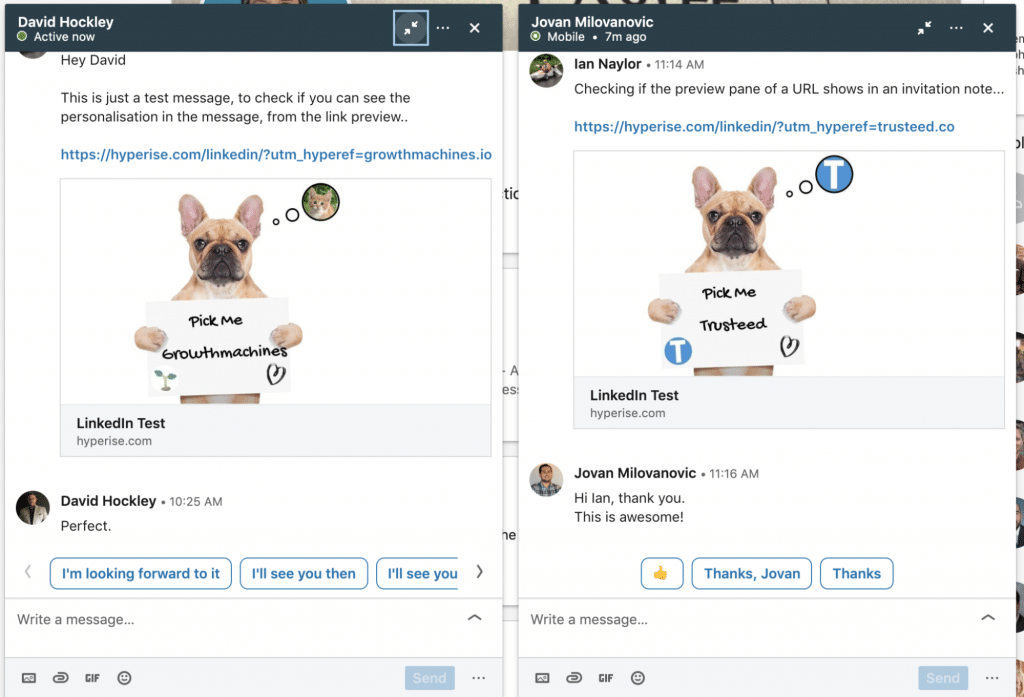
Task: Click the attachment paperclip in David Hockley chat
Action: click(x=61, y=678)
